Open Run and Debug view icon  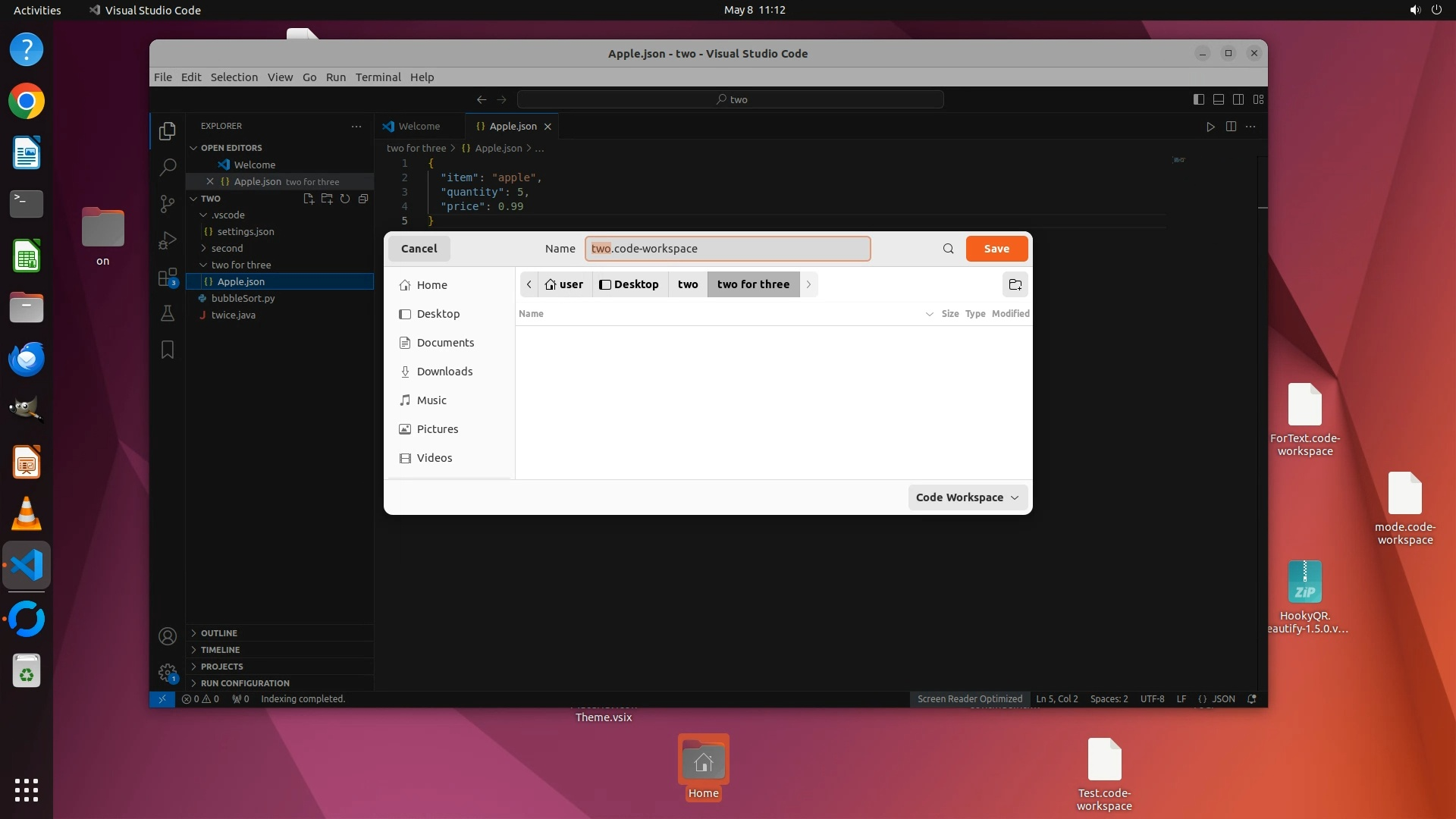pos(168,240)
